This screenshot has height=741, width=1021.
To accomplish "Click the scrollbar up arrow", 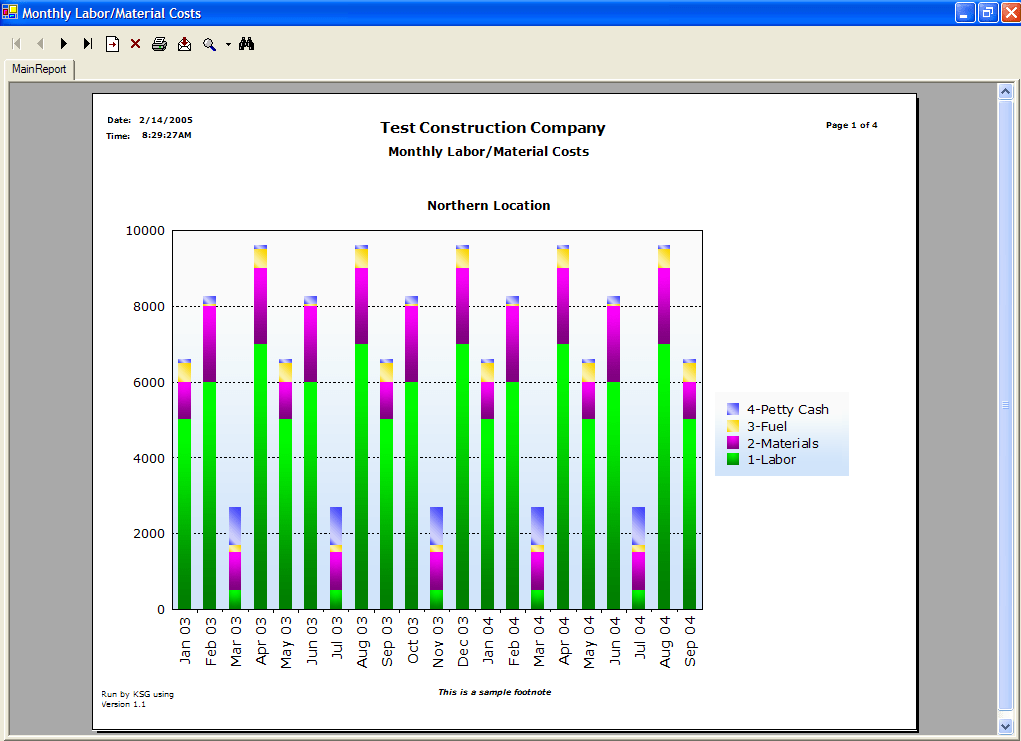I will tap(1006, 90).
